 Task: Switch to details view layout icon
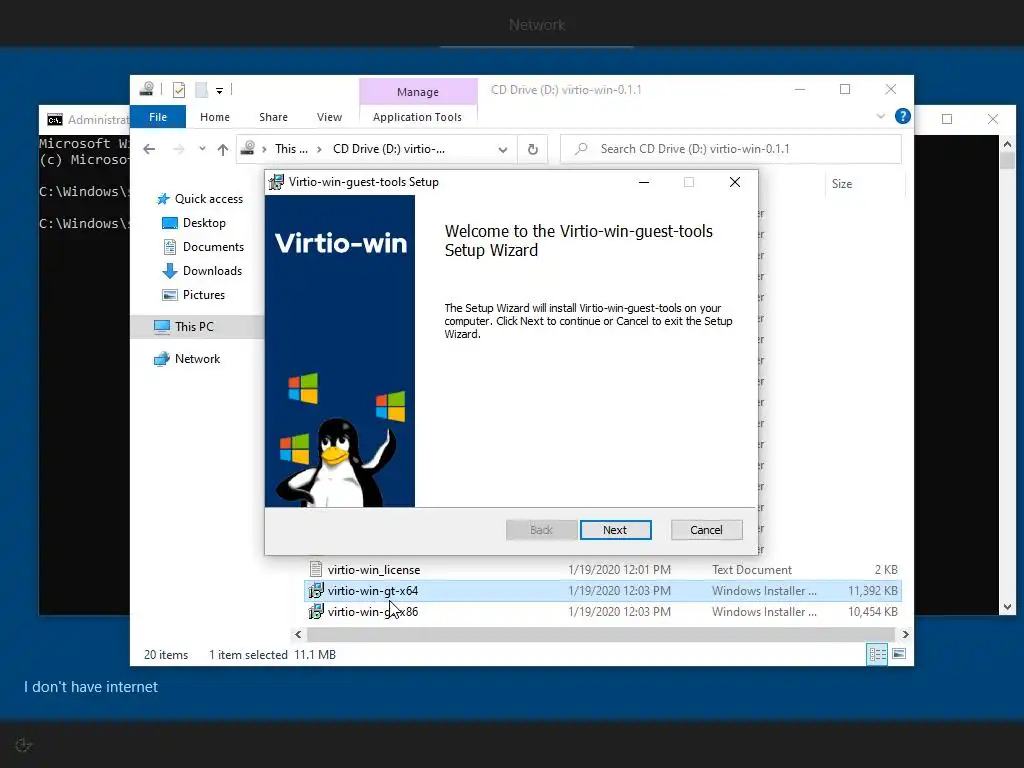[876, 654]
